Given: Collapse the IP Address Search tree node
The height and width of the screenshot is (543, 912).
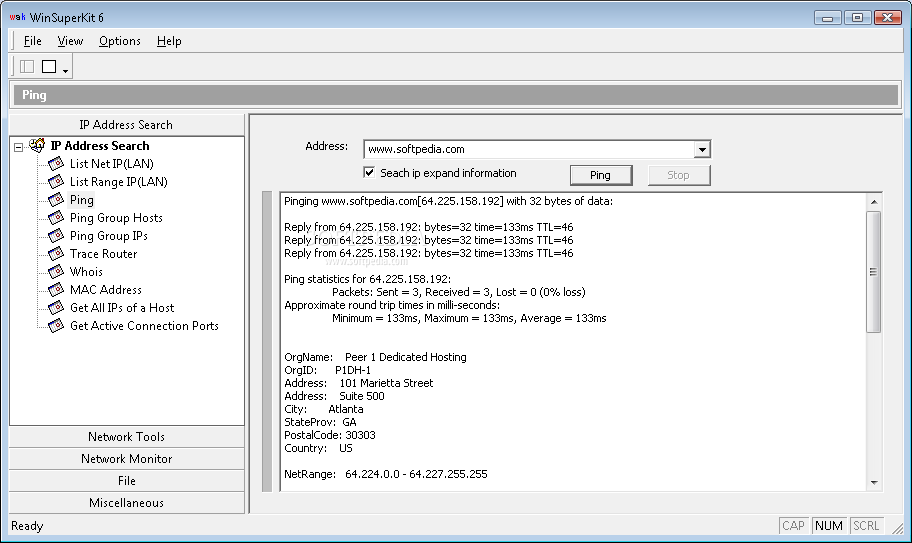Looking at the screenshot, I should pos(19,147).
